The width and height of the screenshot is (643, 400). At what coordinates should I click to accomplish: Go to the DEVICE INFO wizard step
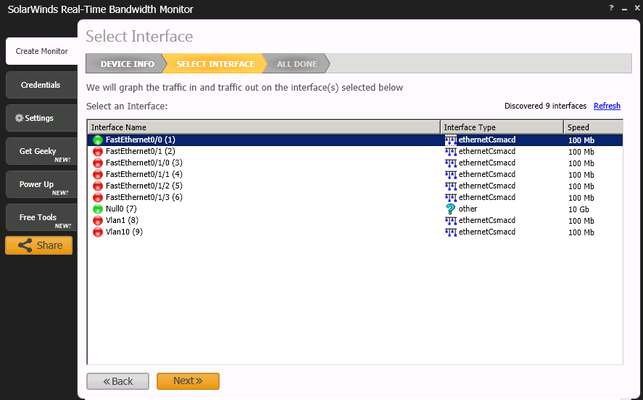tap(127, 64)
